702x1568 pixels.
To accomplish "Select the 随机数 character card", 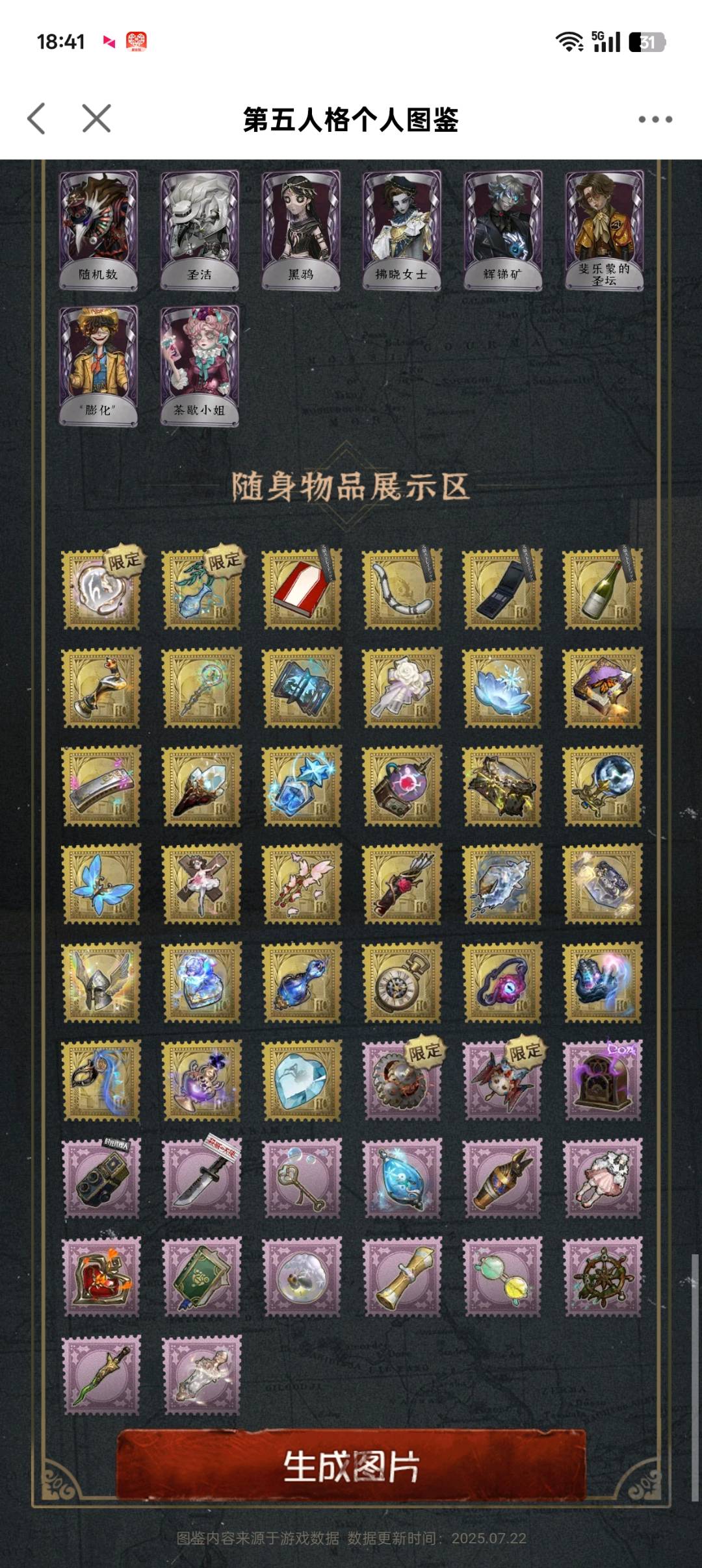I will [99, 230].
